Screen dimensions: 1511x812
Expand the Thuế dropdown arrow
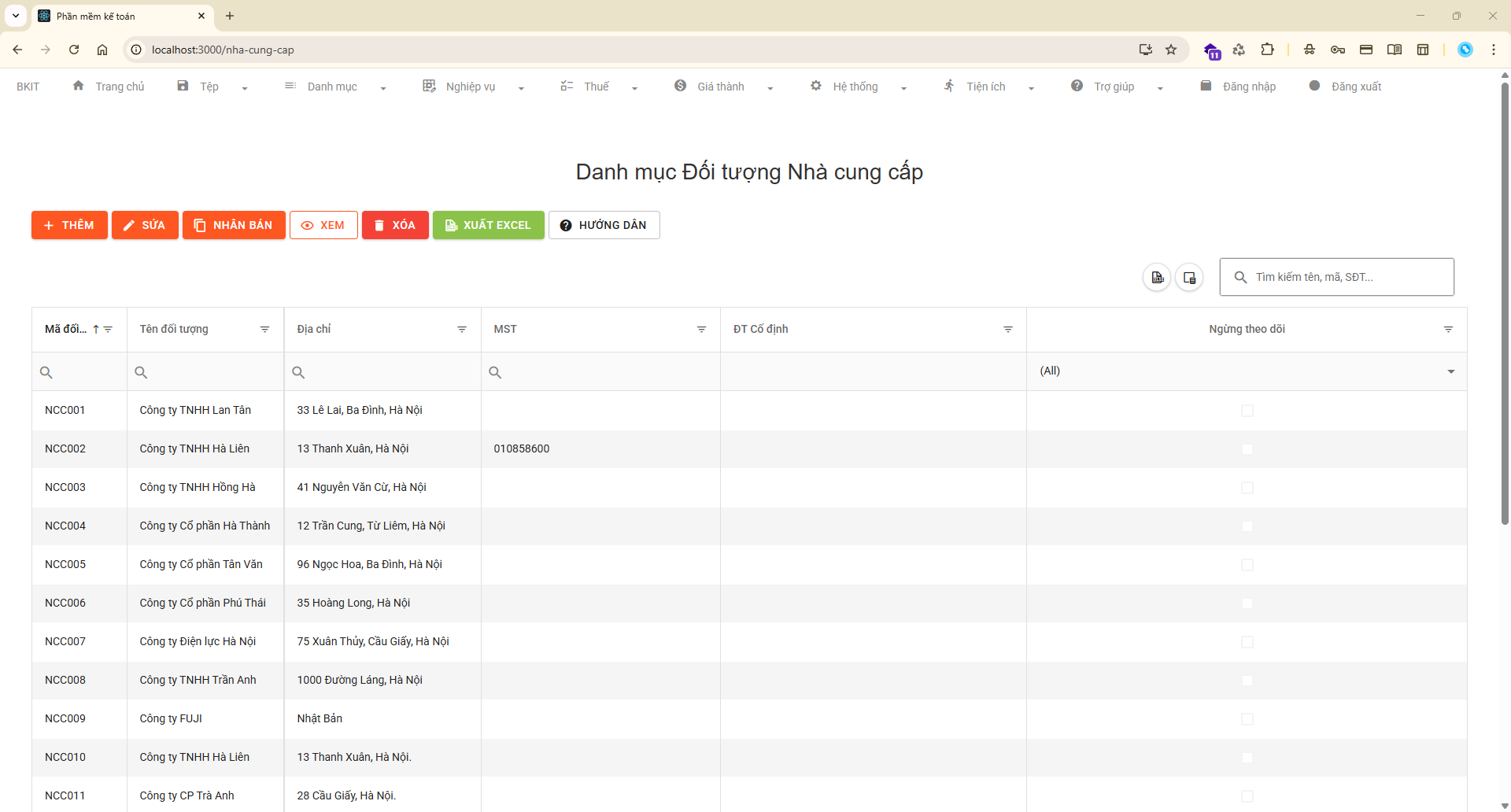[x=634, y=88]
